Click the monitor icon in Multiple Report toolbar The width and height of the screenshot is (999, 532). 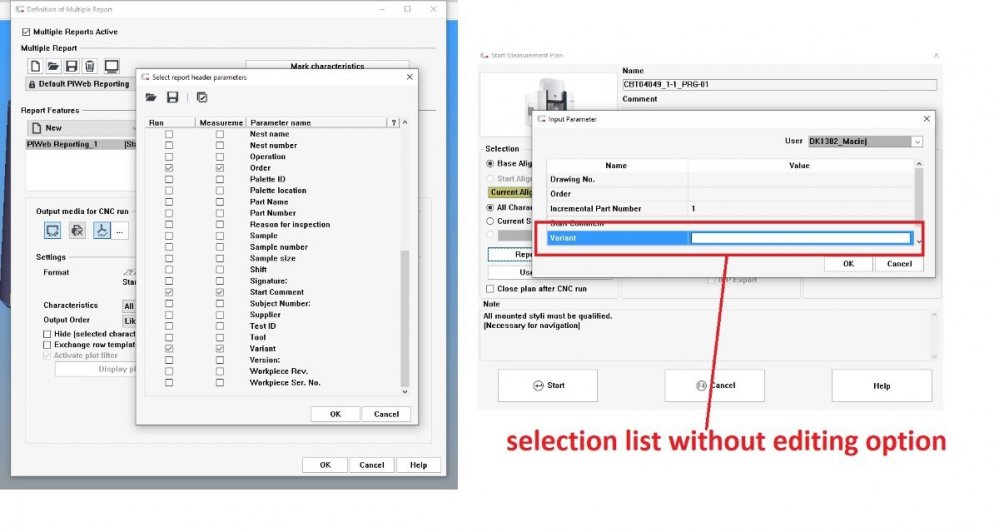pyautogui.click(x=111, y=66)
